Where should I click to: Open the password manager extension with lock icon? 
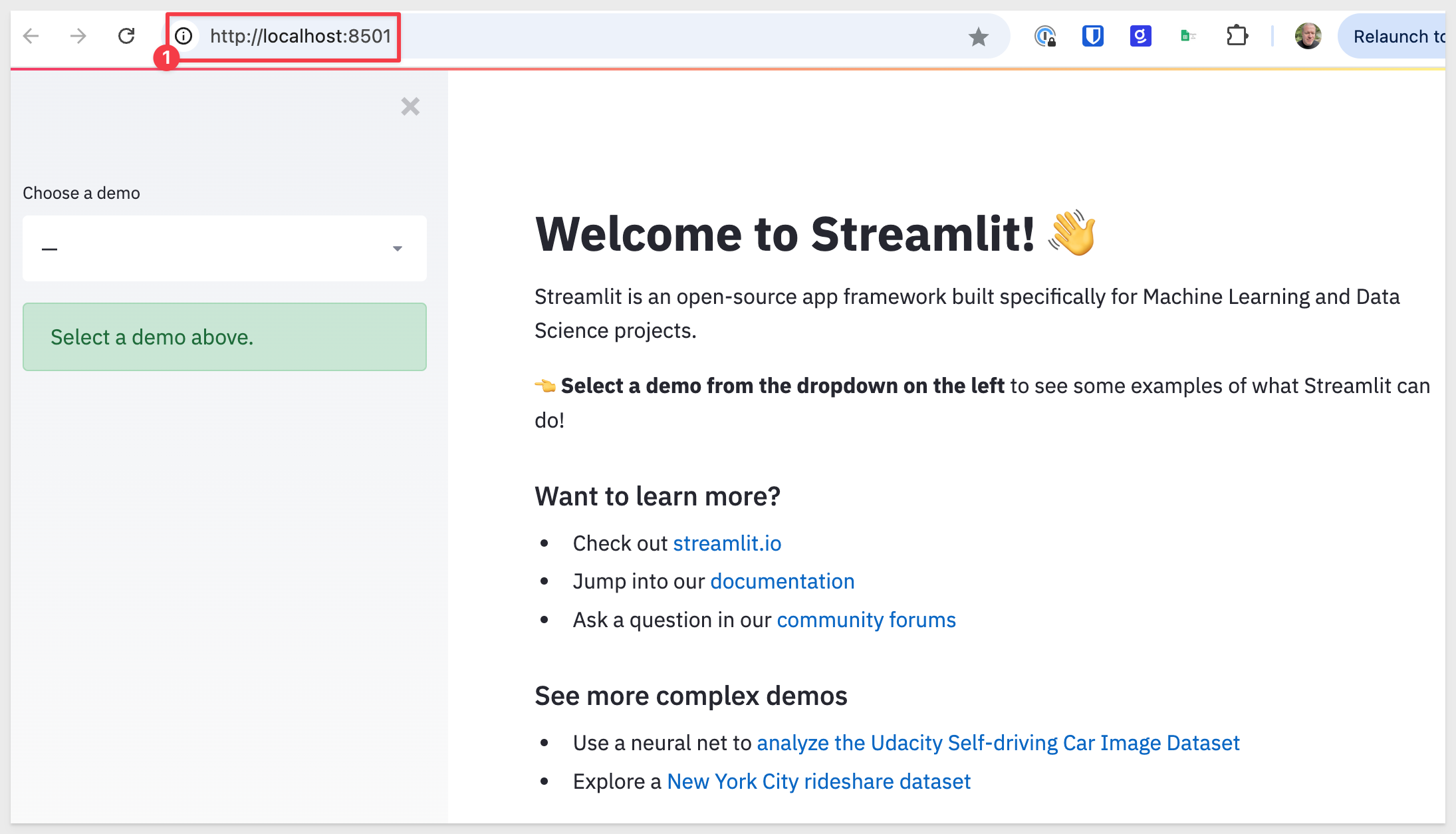tap(1045, 36)
